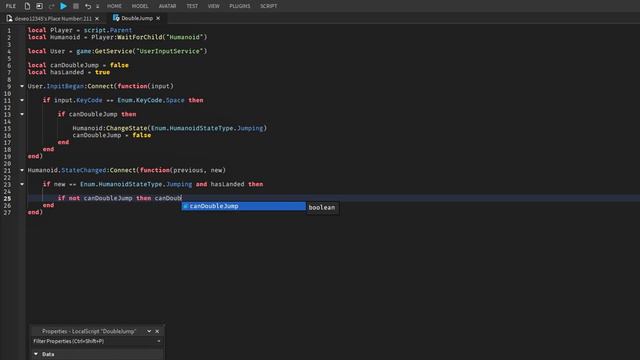Choose canDoubleJump autocomplete suggestion
Image resolution: width=640 pixels, height=360 pixels.
244,206
